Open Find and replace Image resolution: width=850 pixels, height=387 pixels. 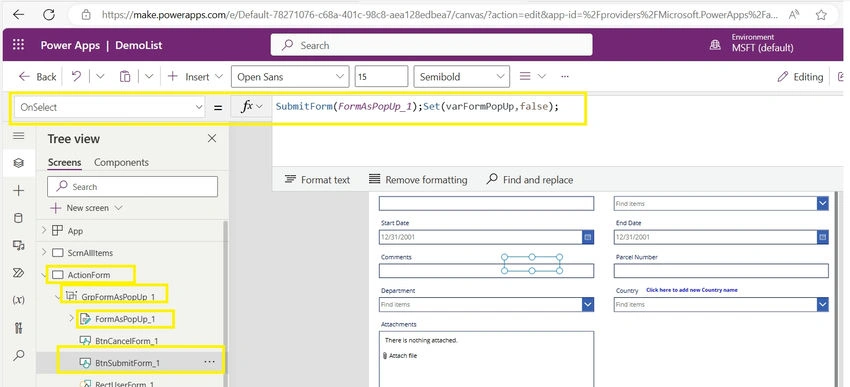point(530,179)
